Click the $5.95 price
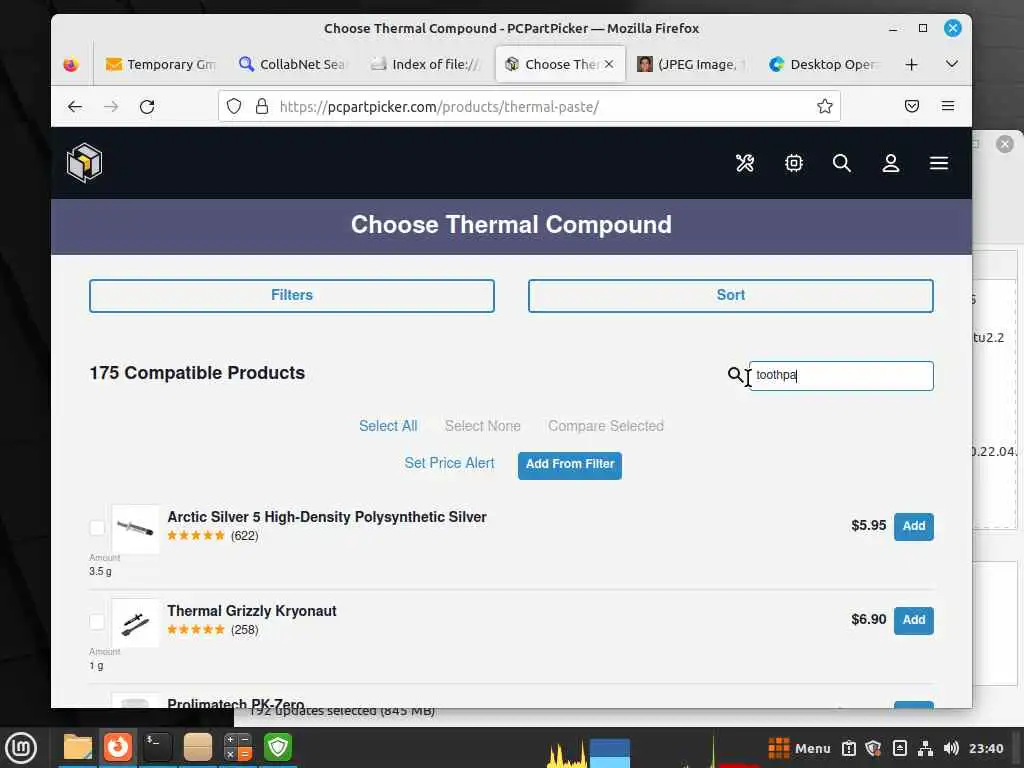This screenshot has height=768, width=1024. click(x=869, y=526)
